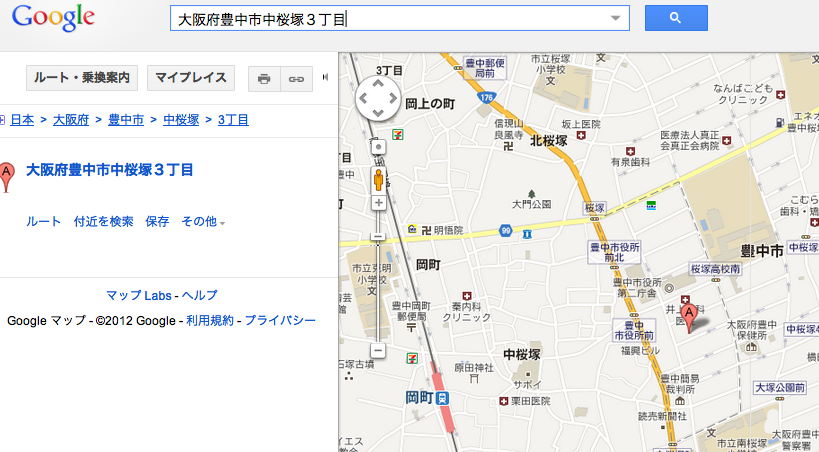Open プライバシー link

[x=280, y=320]
